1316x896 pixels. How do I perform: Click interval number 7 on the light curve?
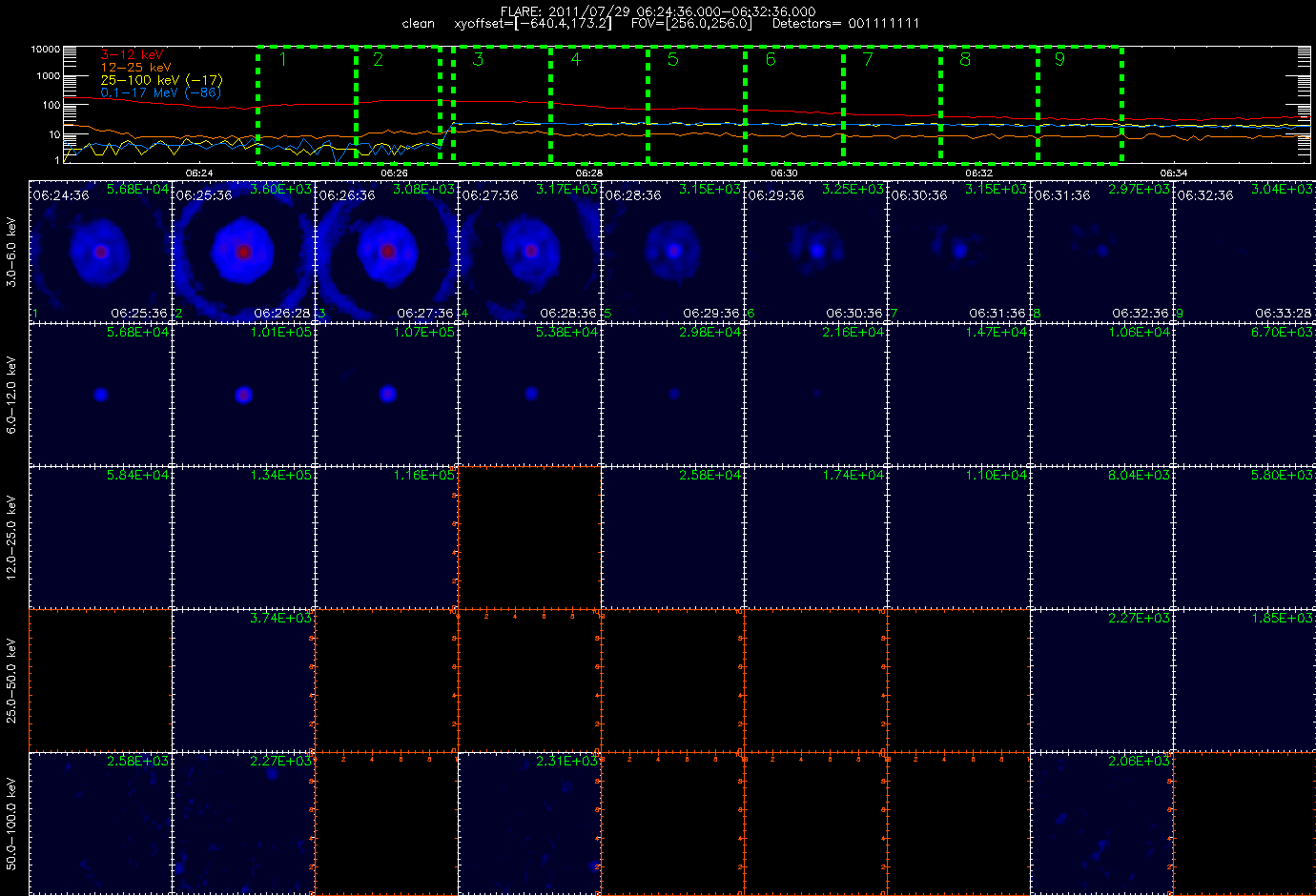point(868,60)
